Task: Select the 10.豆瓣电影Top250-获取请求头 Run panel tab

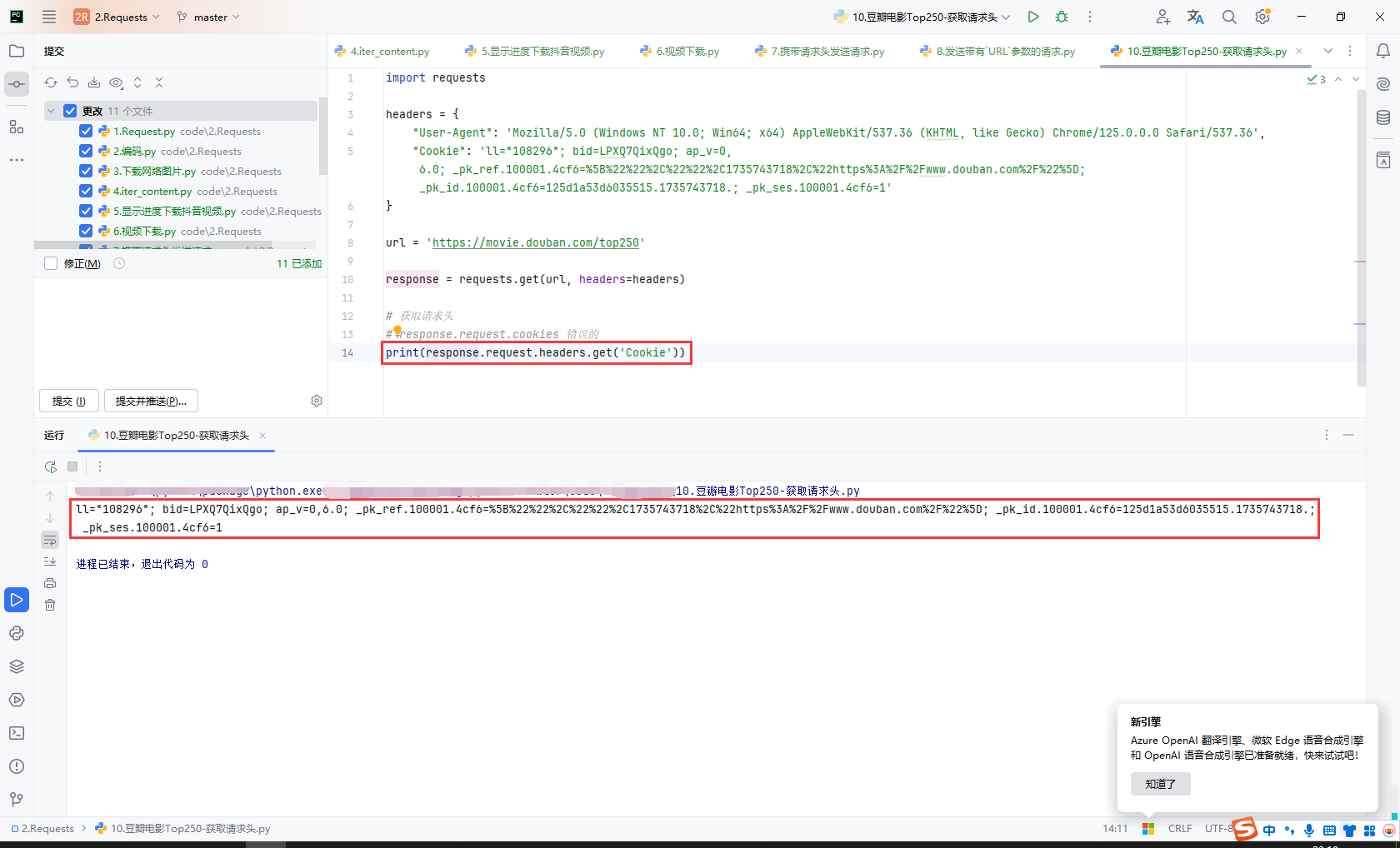Action: coord(176,435)
